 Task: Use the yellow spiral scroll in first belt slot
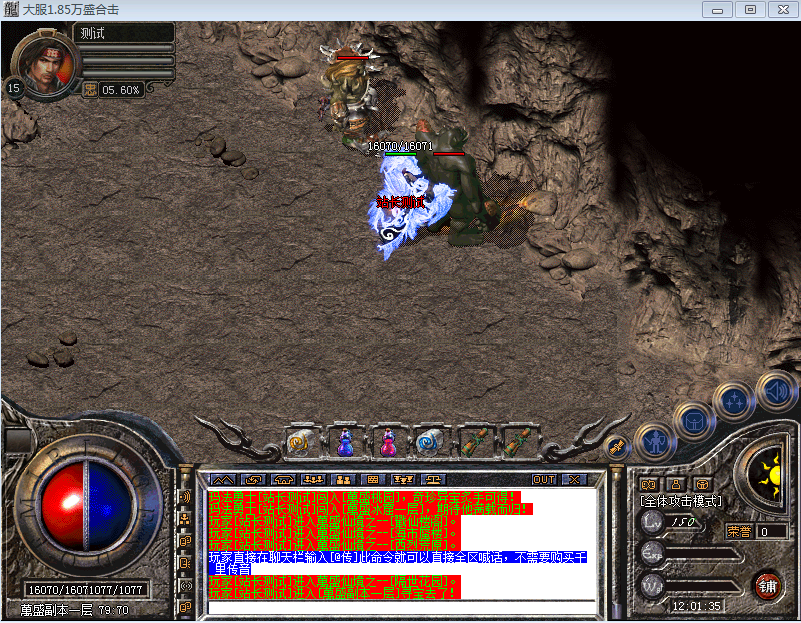click(301, 442)
